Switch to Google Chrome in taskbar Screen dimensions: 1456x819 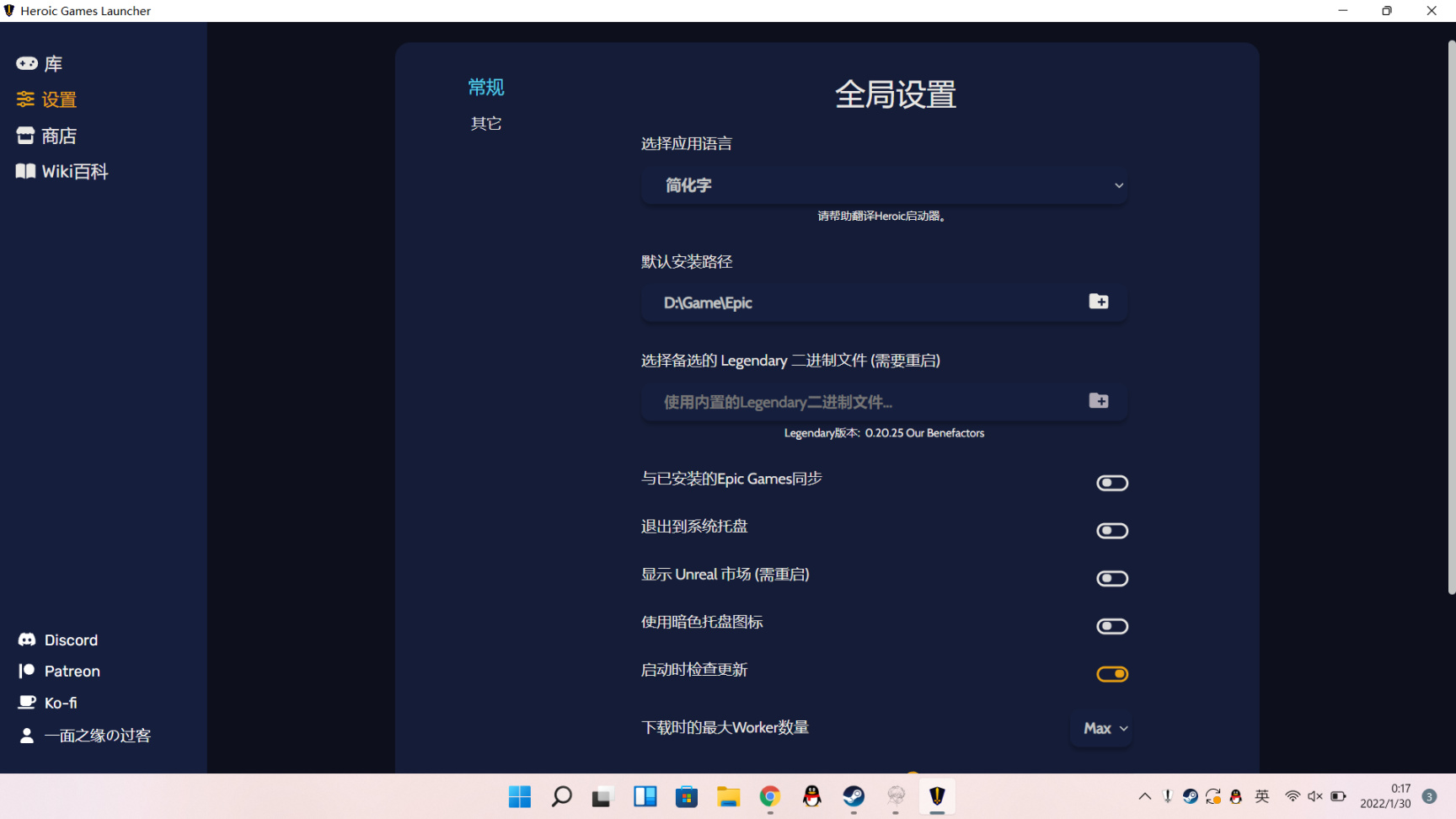pos(770,796)
